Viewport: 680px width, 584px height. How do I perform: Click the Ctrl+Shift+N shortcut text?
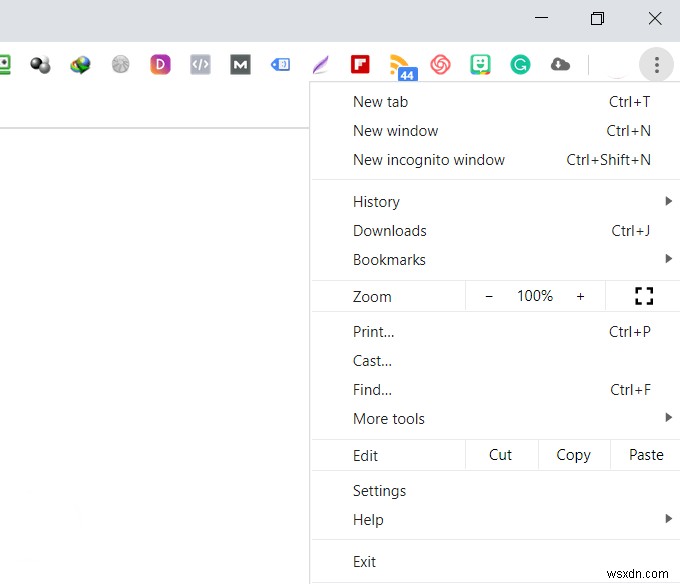[x=608, y=160]
